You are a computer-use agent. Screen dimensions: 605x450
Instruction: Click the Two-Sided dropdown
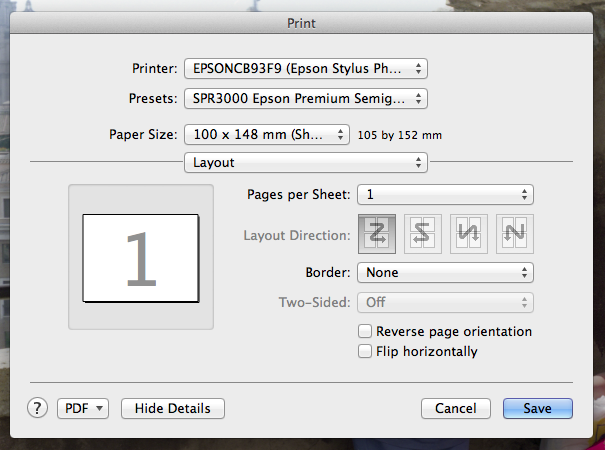click(446, 302)
